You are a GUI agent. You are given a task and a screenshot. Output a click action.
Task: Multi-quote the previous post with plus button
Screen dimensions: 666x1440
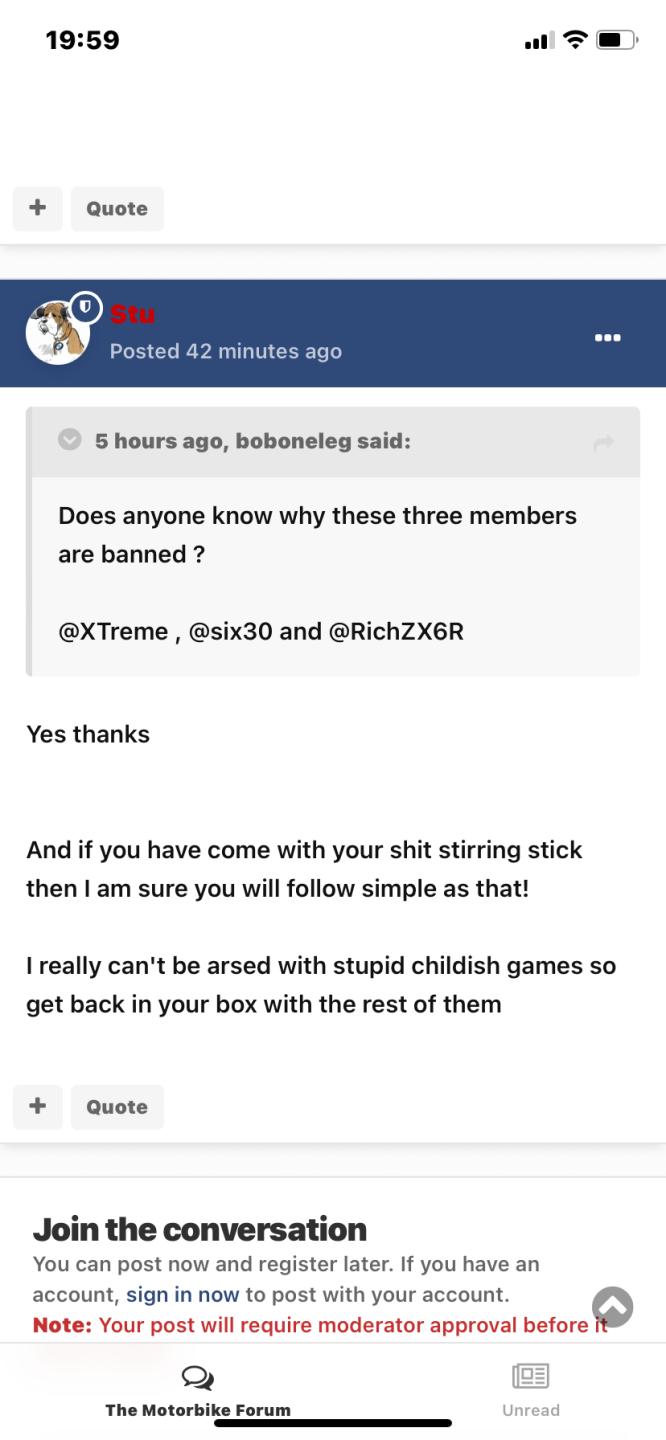pyautogui.click(x=38, y=208)
